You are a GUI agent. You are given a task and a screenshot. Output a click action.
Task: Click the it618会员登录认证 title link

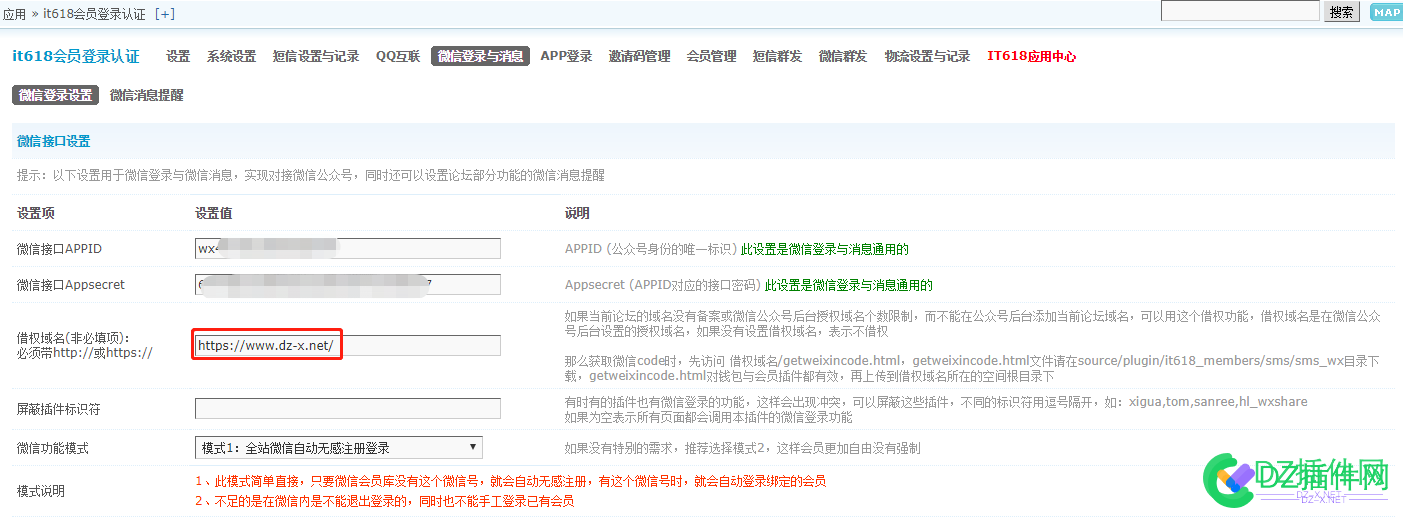tap(76, 56)
